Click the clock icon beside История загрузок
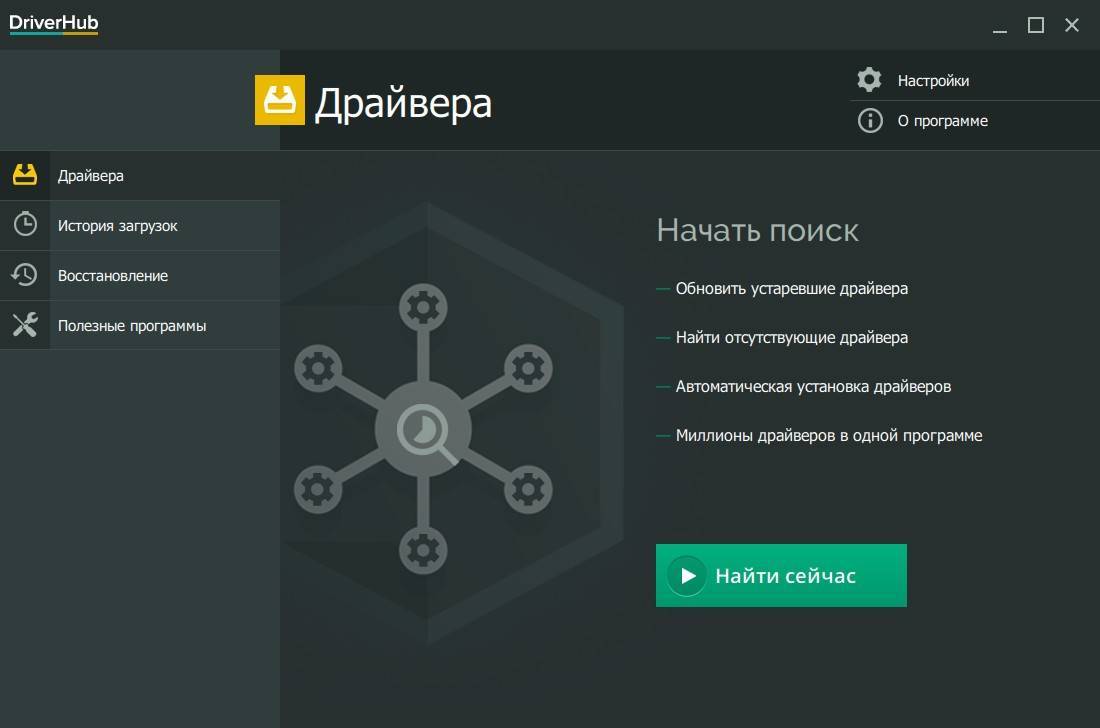The width and height of the screenshot is (1100, 728). 25,225
